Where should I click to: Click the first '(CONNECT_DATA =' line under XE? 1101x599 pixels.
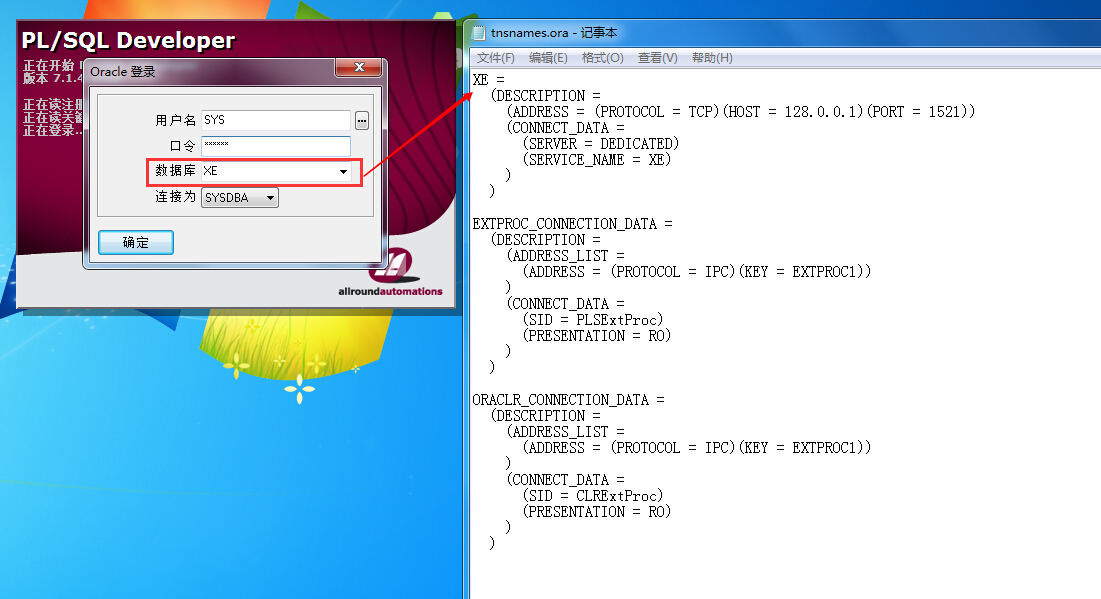pyautogui.click(x=565, y=128)
